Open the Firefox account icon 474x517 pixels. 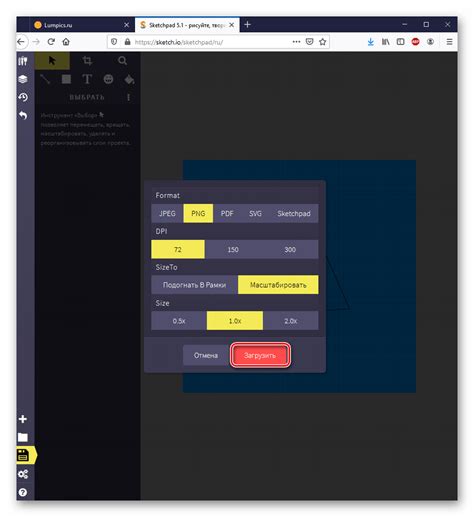point(430,42)
